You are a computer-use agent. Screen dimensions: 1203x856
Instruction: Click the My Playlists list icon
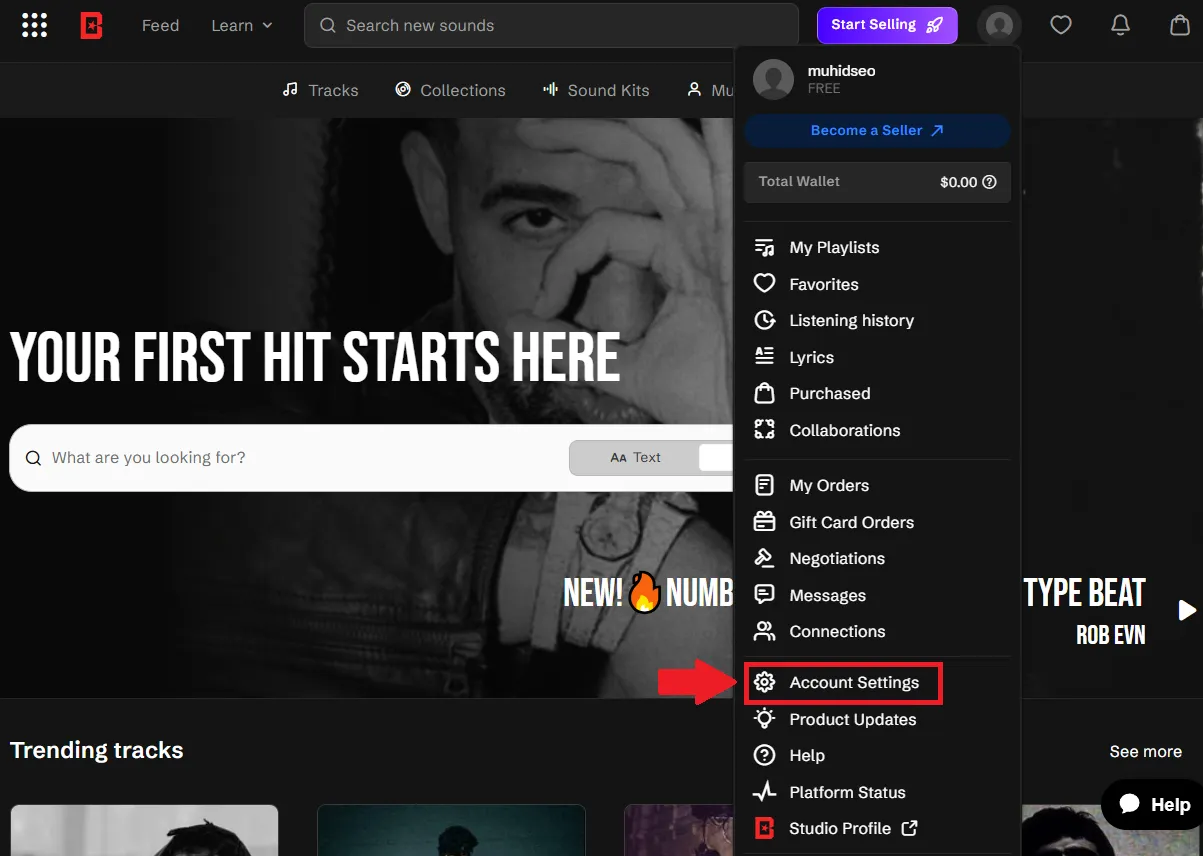(x=764, y=247)
